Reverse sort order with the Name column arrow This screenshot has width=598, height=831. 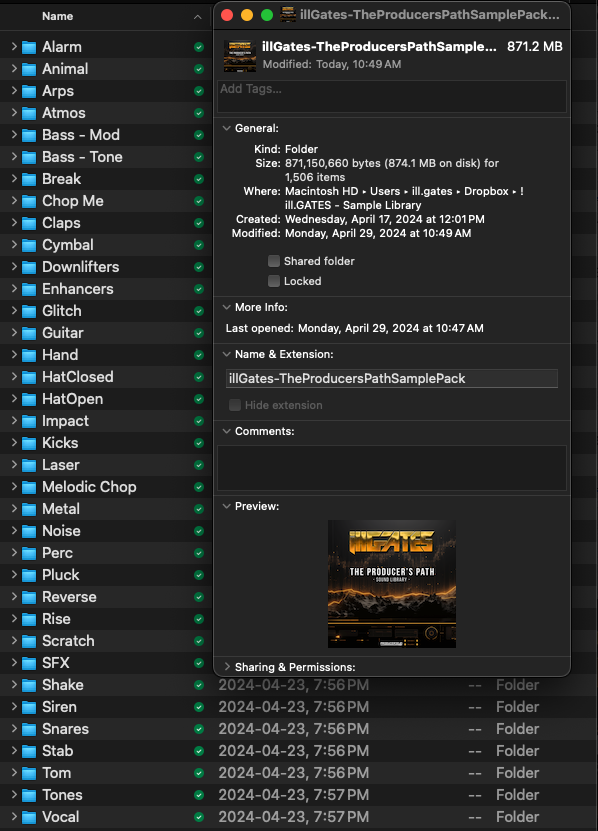coord(198,17)
